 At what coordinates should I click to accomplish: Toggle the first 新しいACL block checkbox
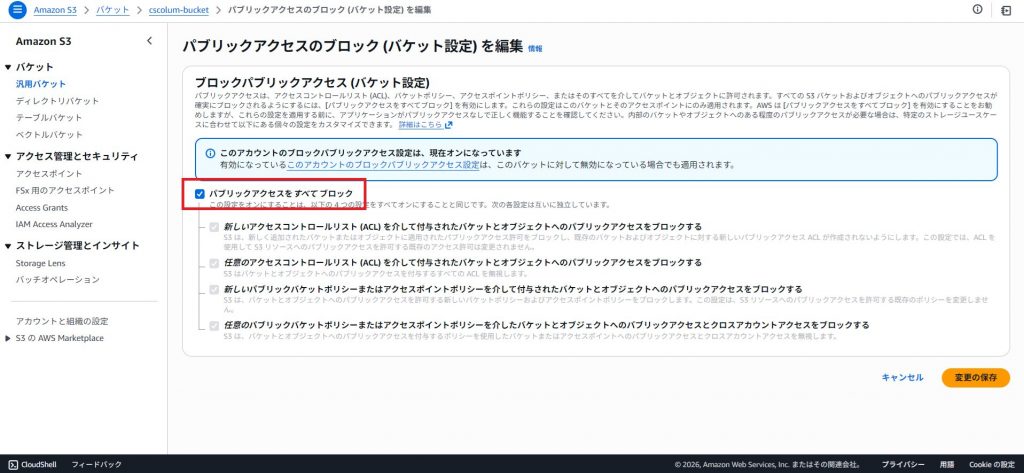point(214,227)
